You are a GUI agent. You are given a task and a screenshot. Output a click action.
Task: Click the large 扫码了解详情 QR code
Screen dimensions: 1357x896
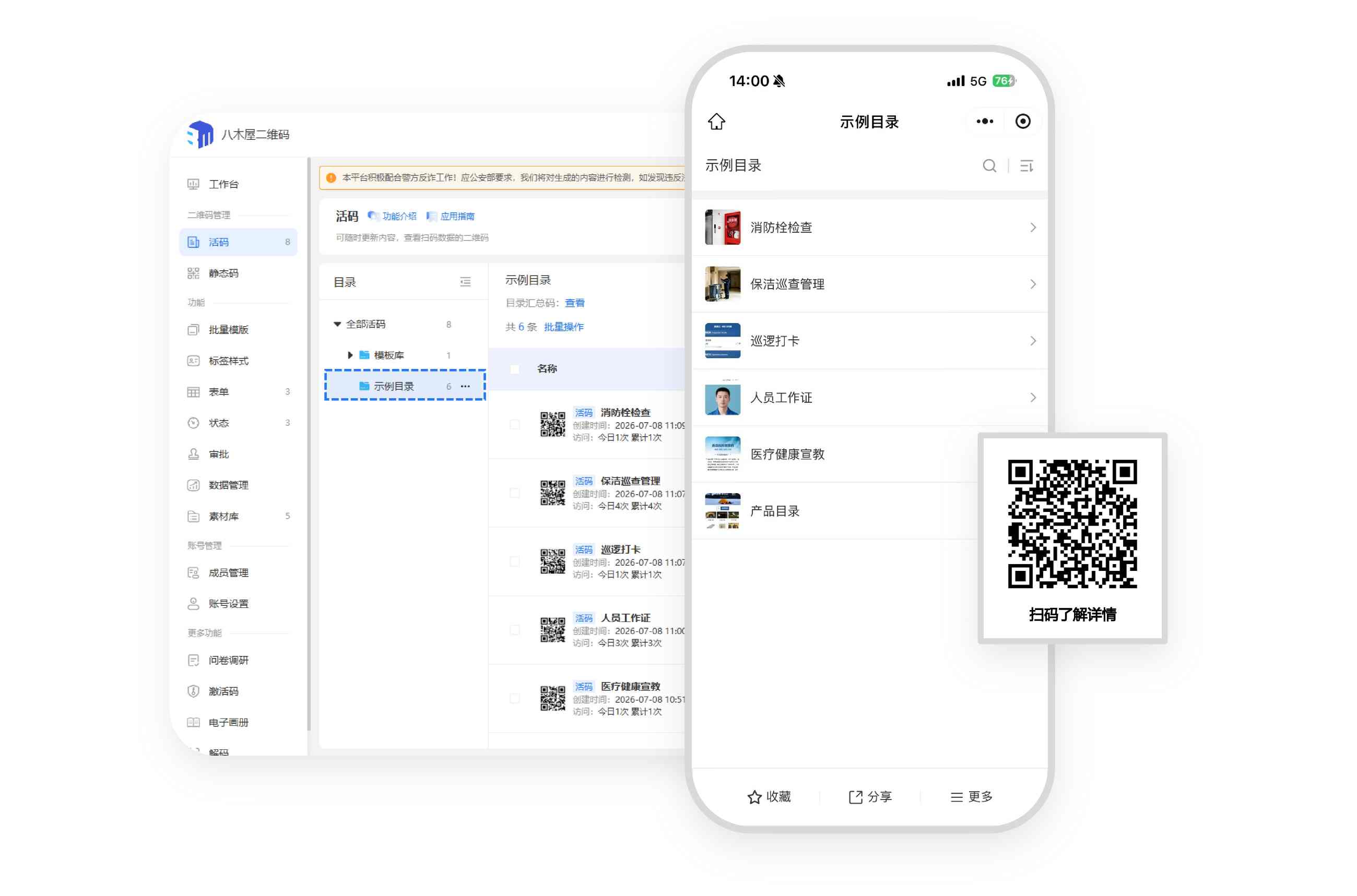coord(1072,523)
